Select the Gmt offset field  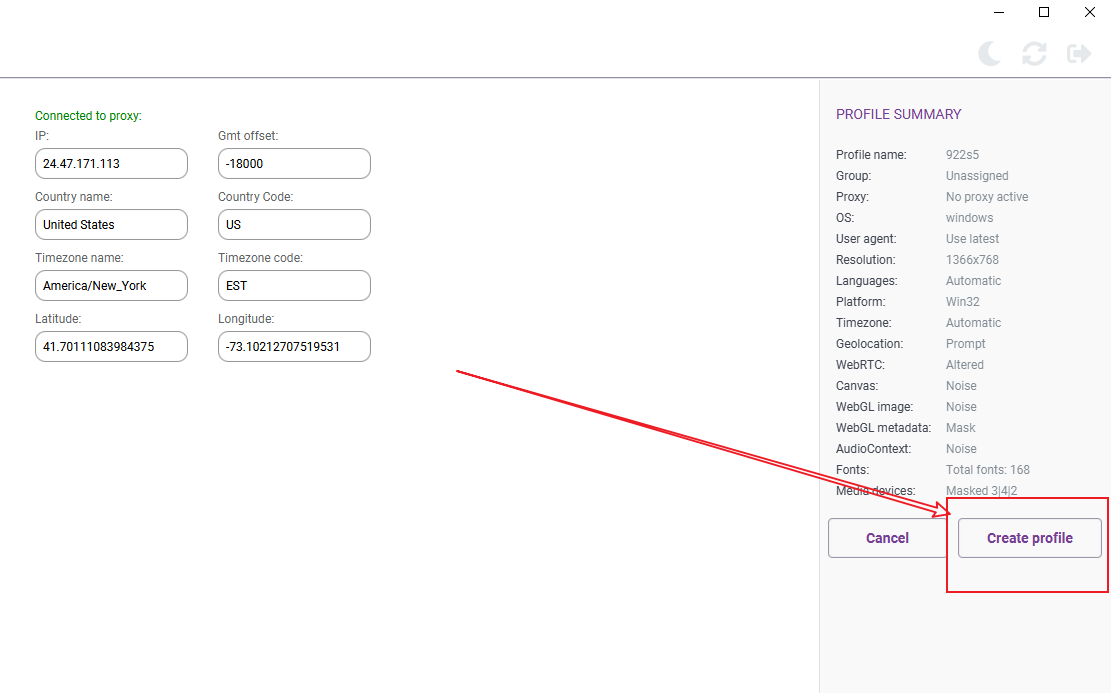coord(294,164)
